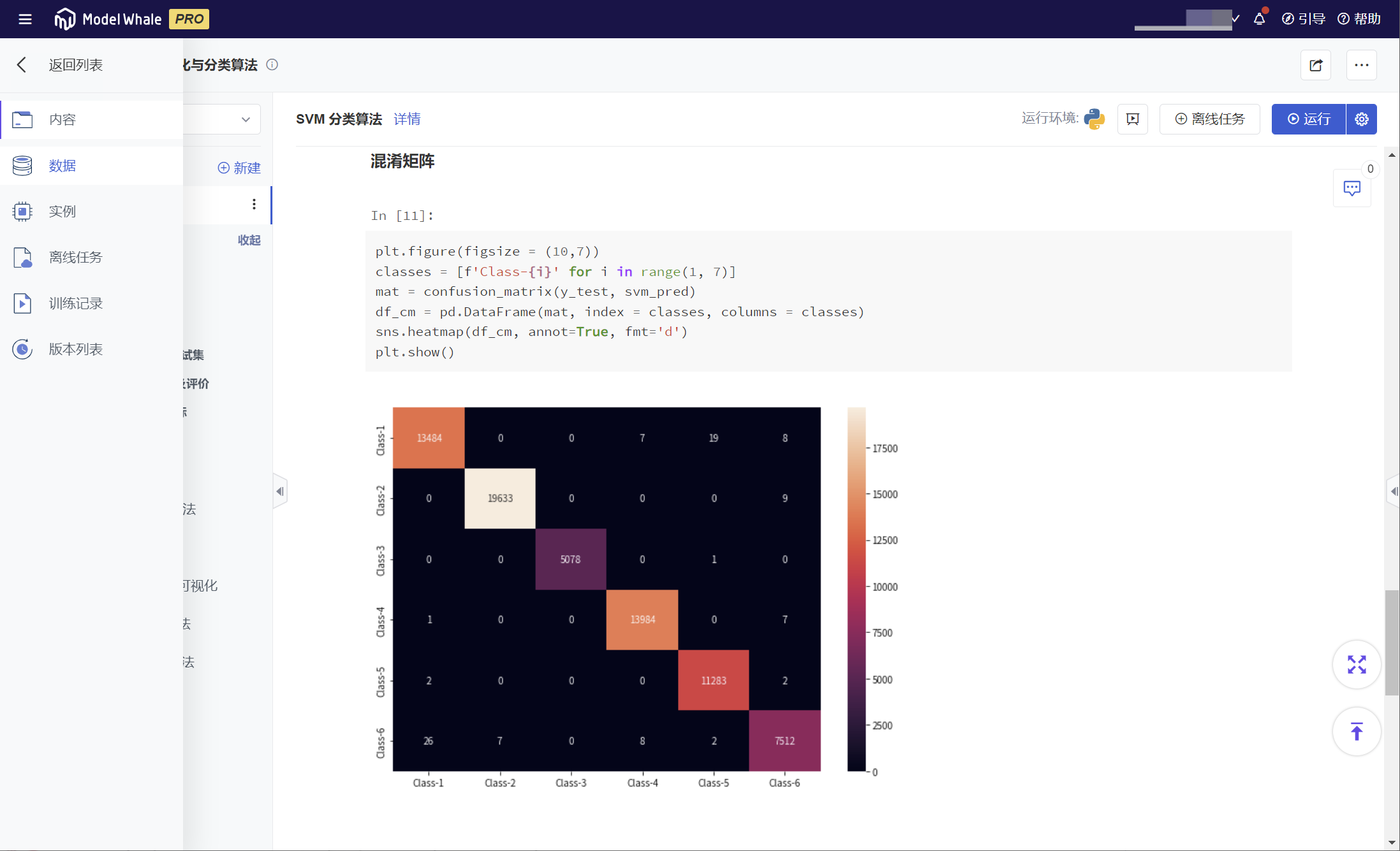This screenshot has width=1400, height=851.
Task: Click the back-to-top arrow button
Action: [1357, 732]
